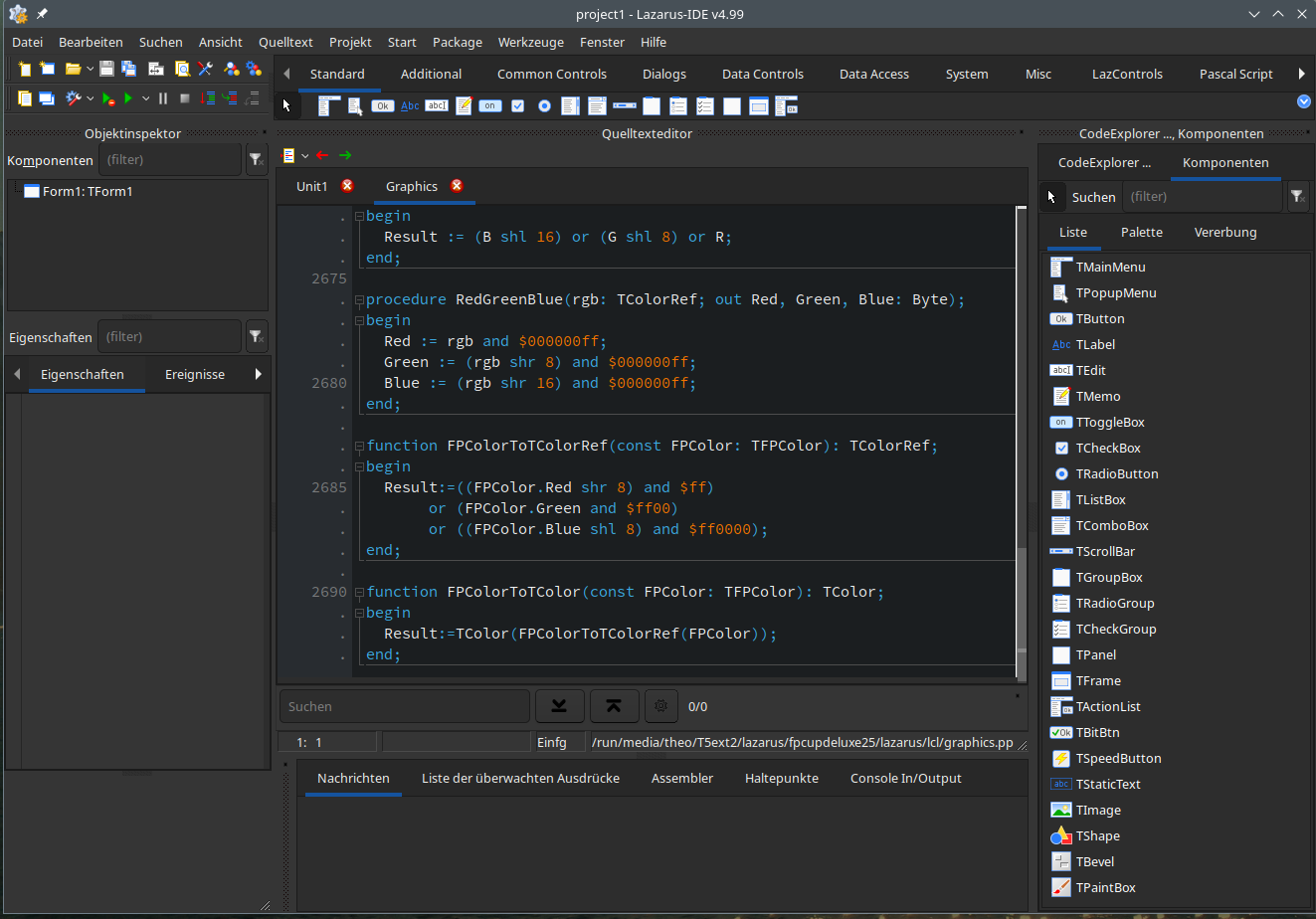Toggle the arrow pointer button beside Suchen
The image size is (1316, 919).
(1052, 197)
